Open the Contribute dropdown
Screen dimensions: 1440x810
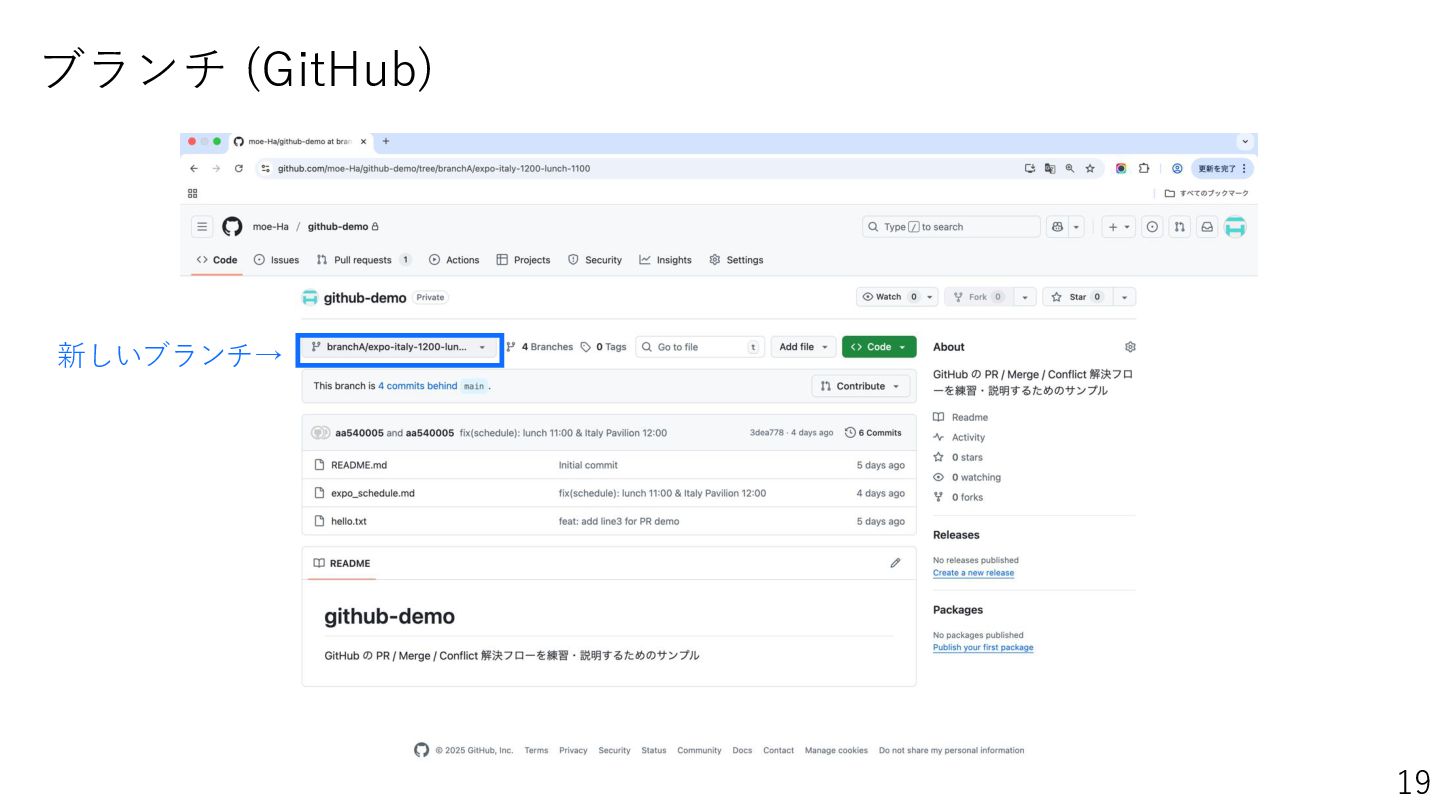point(860,386)
